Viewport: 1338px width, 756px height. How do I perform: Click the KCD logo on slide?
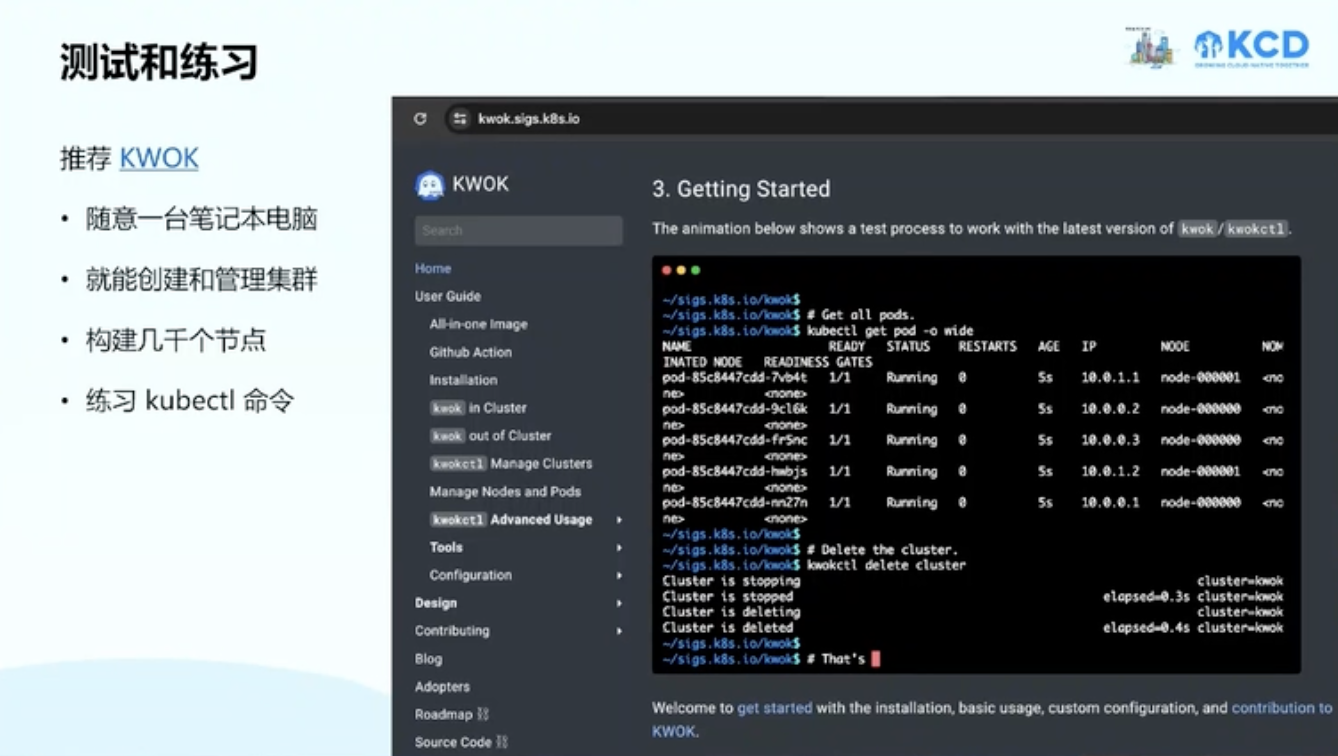tap(1251, 47)
